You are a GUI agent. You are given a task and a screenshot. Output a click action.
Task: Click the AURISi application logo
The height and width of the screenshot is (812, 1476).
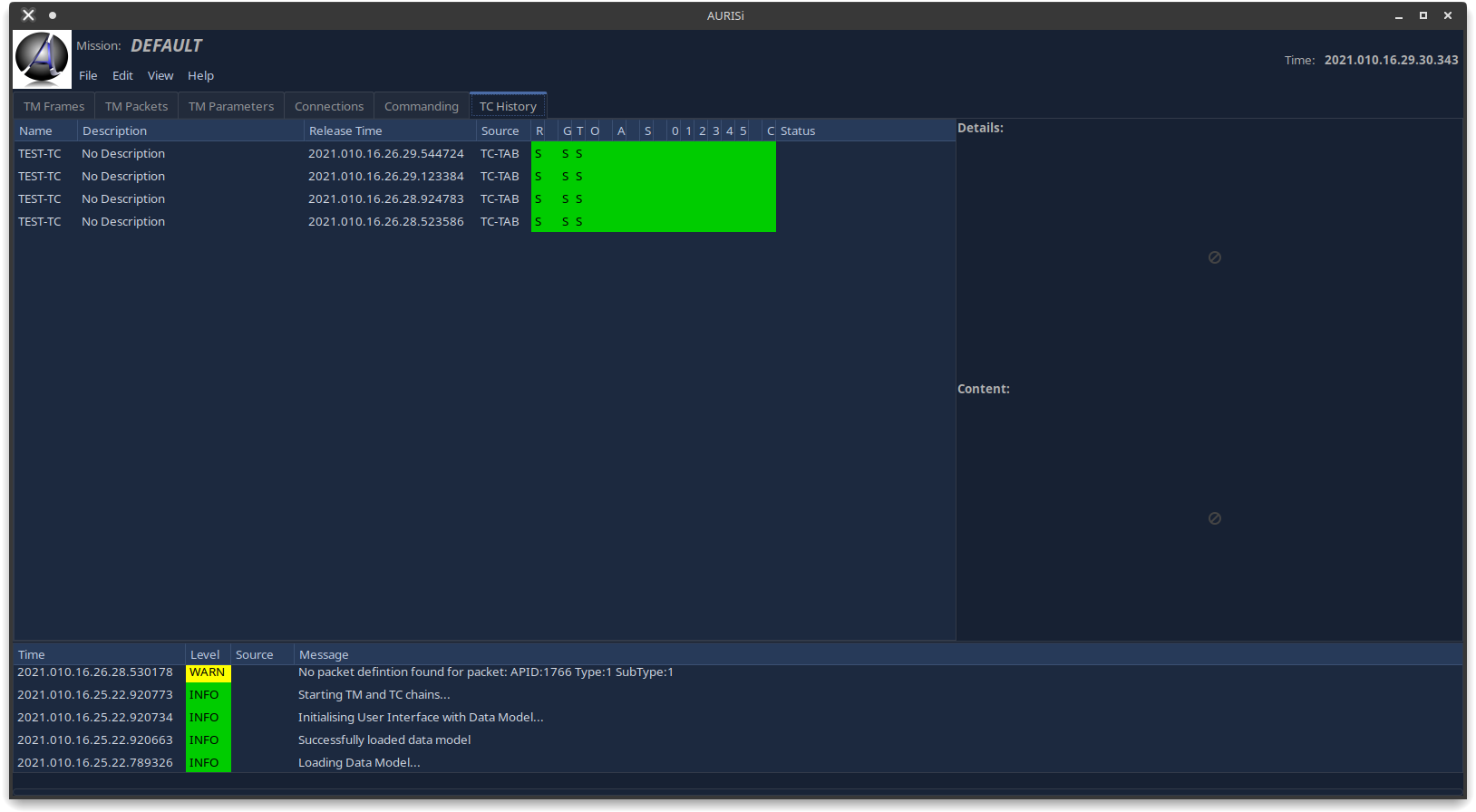click(42, 59)
